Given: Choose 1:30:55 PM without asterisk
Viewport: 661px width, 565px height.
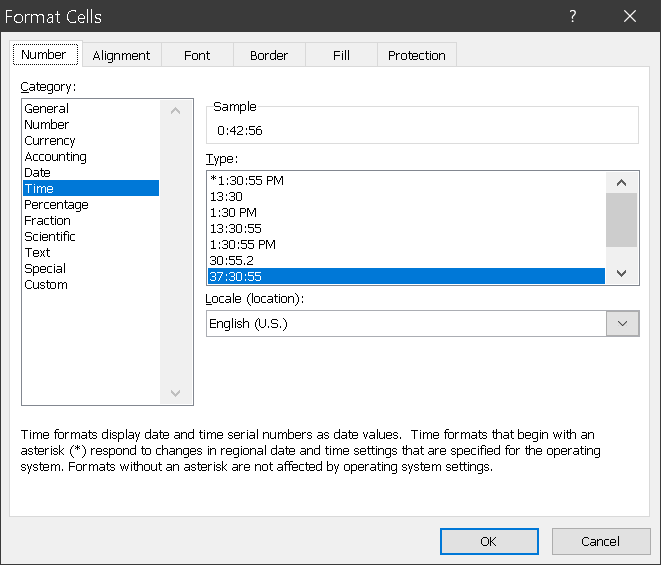Looking at the screenshot, I should pos(406,245).
